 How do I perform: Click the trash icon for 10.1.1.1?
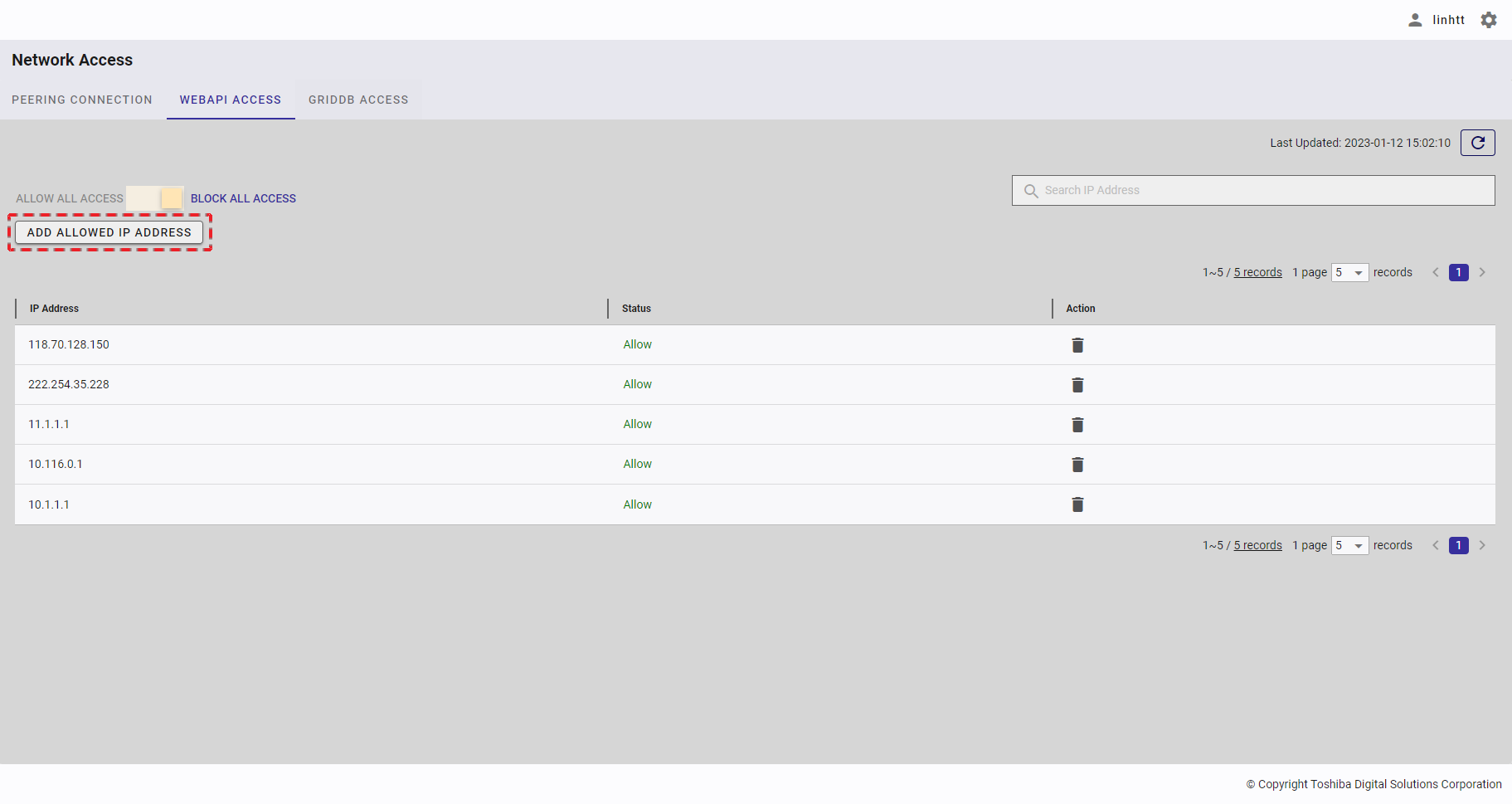pos(1077,504)
